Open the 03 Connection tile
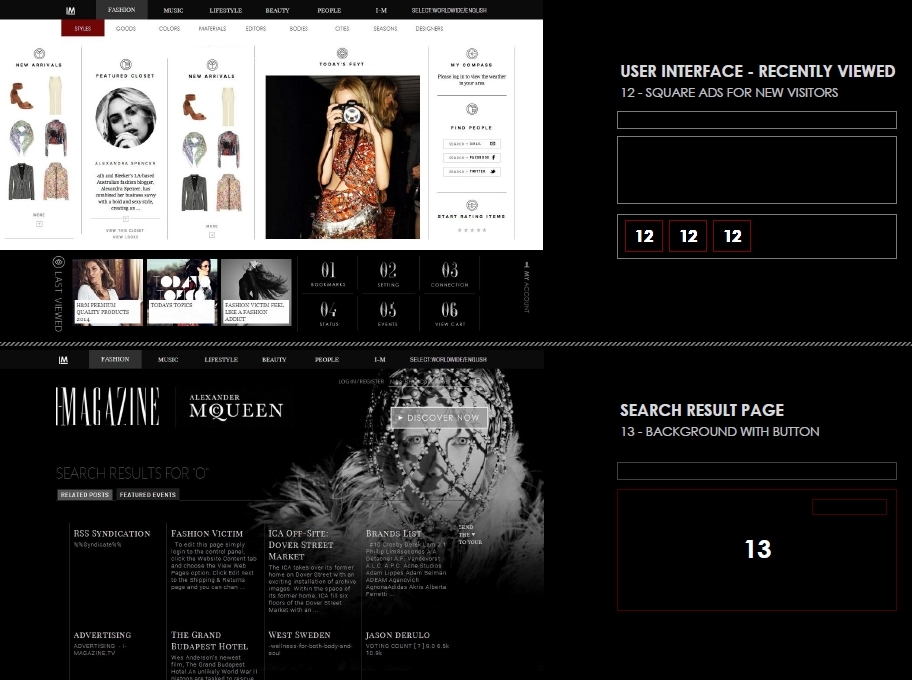The width and height of the screenshot is (912, 680). 450,274
